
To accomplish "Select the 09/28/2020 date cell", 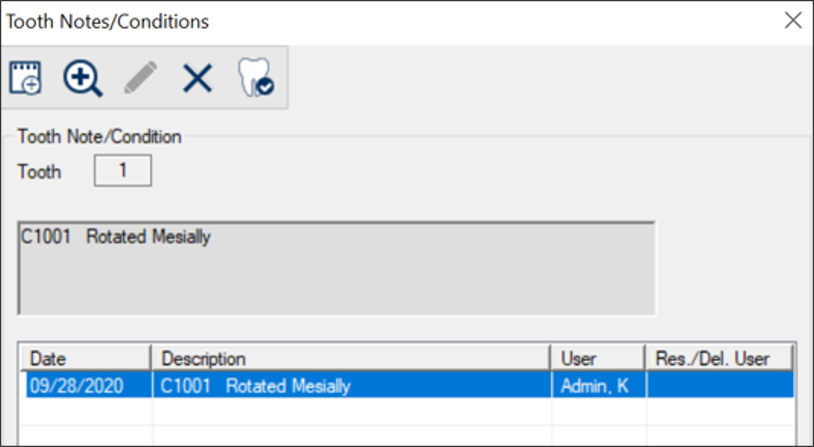I will pos(88,385).
